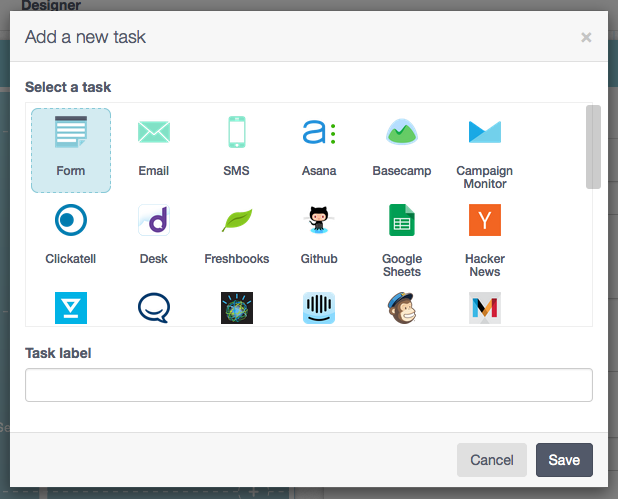Click the task list scrollbar thumb
Screen dimensions: 618x499
(x=593, y=147)
